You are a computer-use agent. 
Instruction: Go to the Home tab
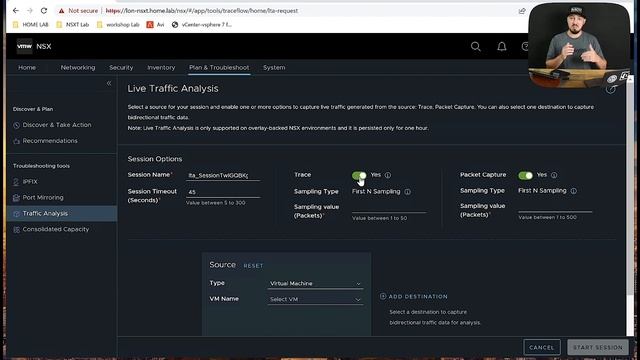(x=27, y=67)
